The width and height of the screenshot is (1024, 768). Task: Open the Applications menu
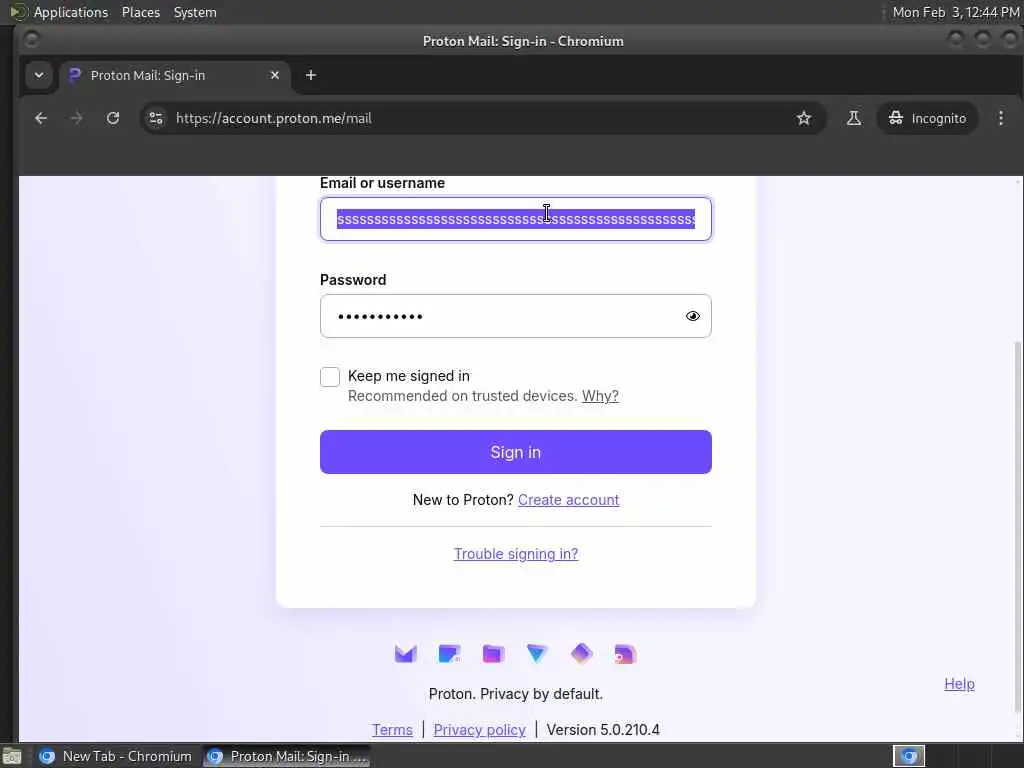point(71,12)
